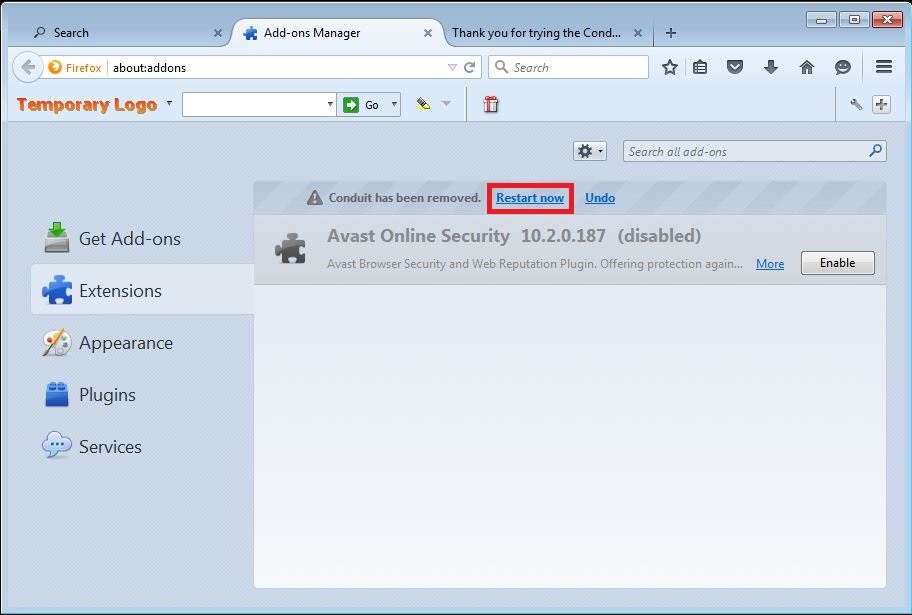Select the Extensions category
The height and width of the screenshot is (615, 912).
click(142, 290)
